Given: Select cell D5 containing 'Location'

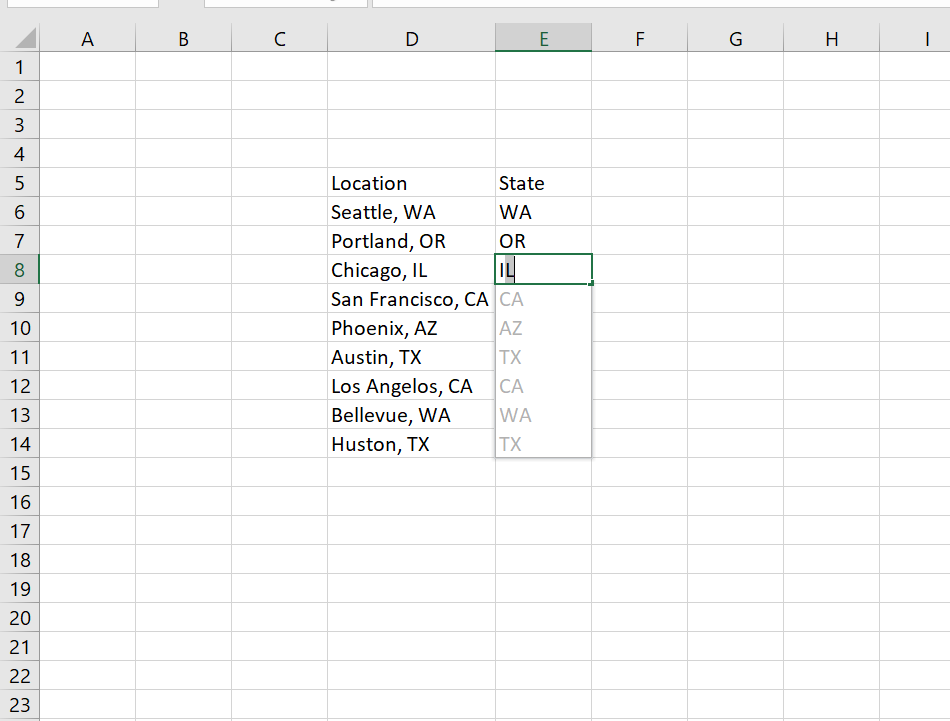Looking at the screenshot, I should [x=411, y=183].
